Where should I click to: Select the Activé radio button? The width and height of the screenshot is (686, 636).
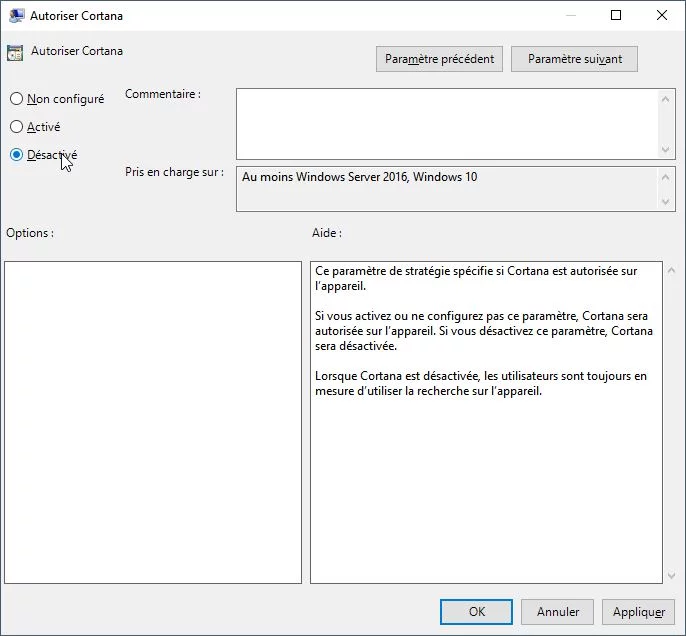(16, 127)
